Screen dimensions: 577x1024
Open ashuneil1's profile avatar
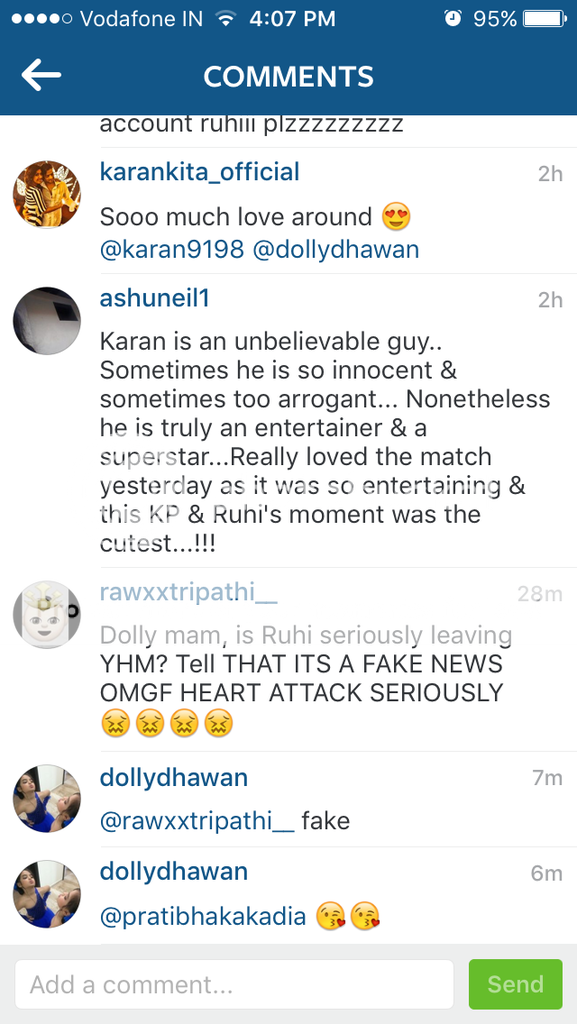click(47, 321)
